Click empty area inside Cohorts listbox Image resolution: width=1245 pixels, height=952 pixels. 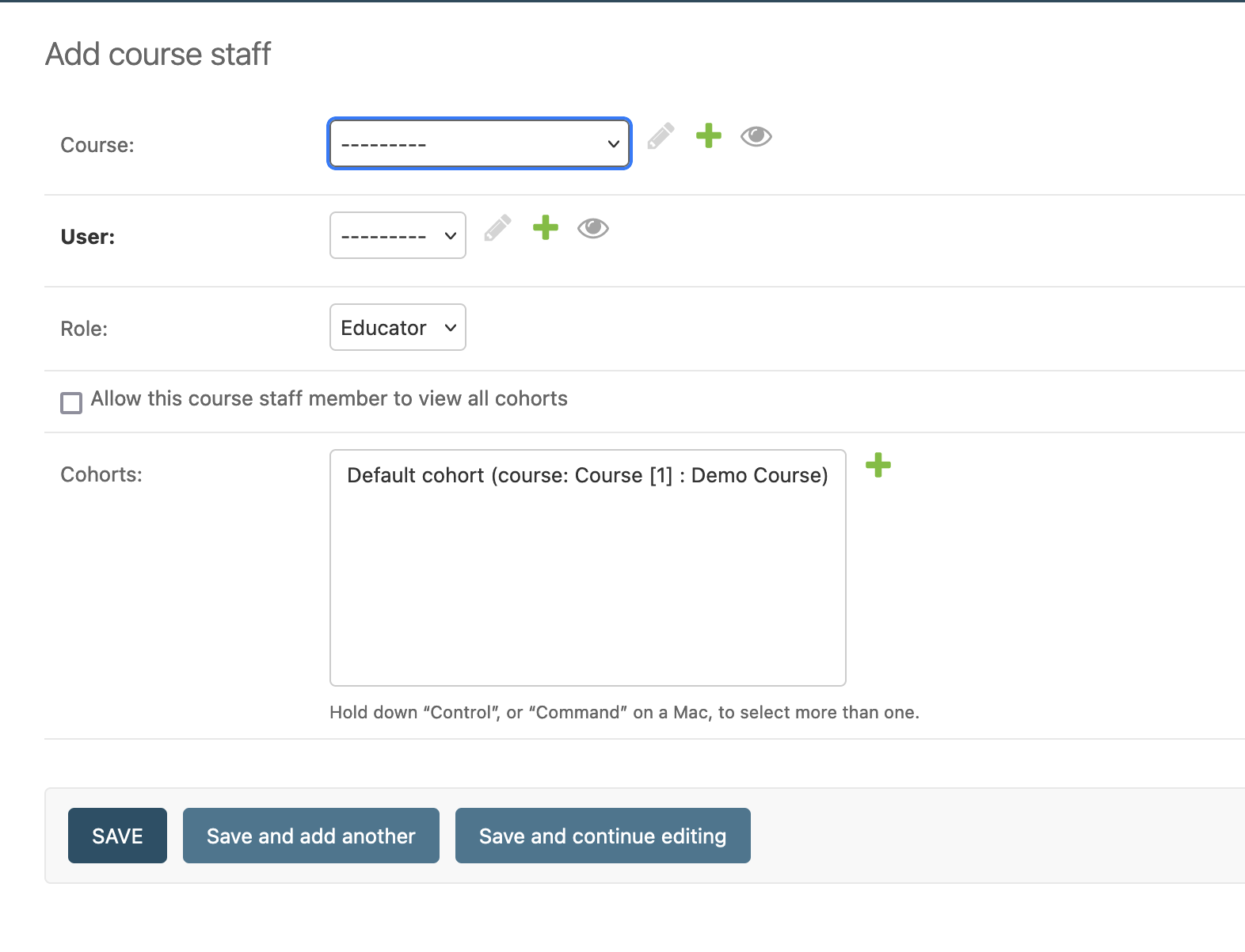(x=587, y=602)
